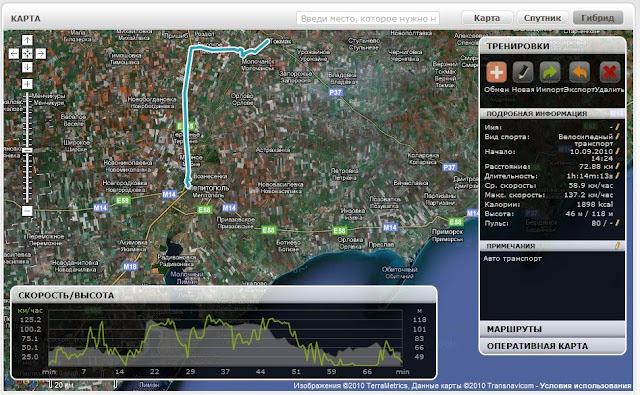
Task: Click the pencil Новая workout icon
Action: click(523, 72)
